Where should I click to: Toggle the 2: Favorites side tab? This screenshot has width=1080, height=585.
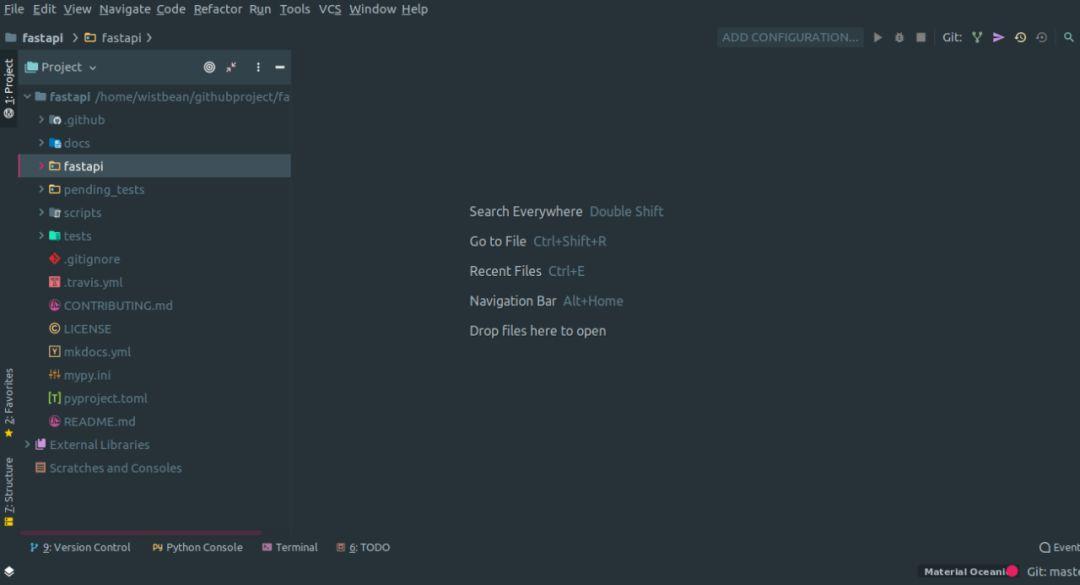8,402
